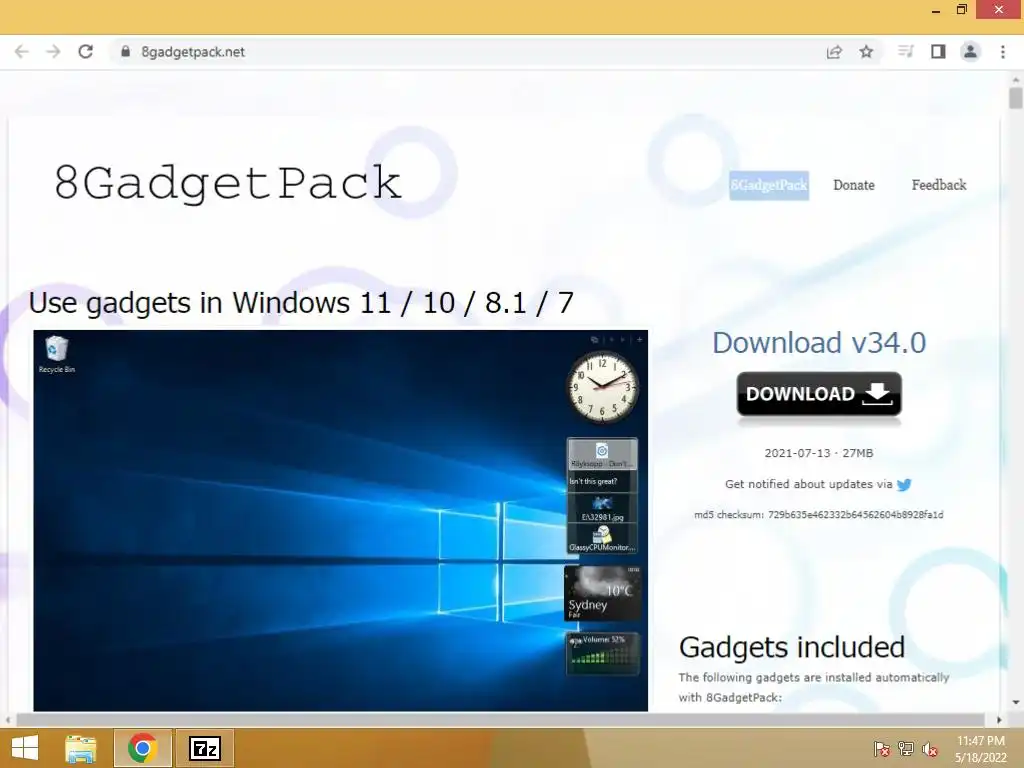
Task: Click the 11:47 PM taskbar clock
Action: 980,749
